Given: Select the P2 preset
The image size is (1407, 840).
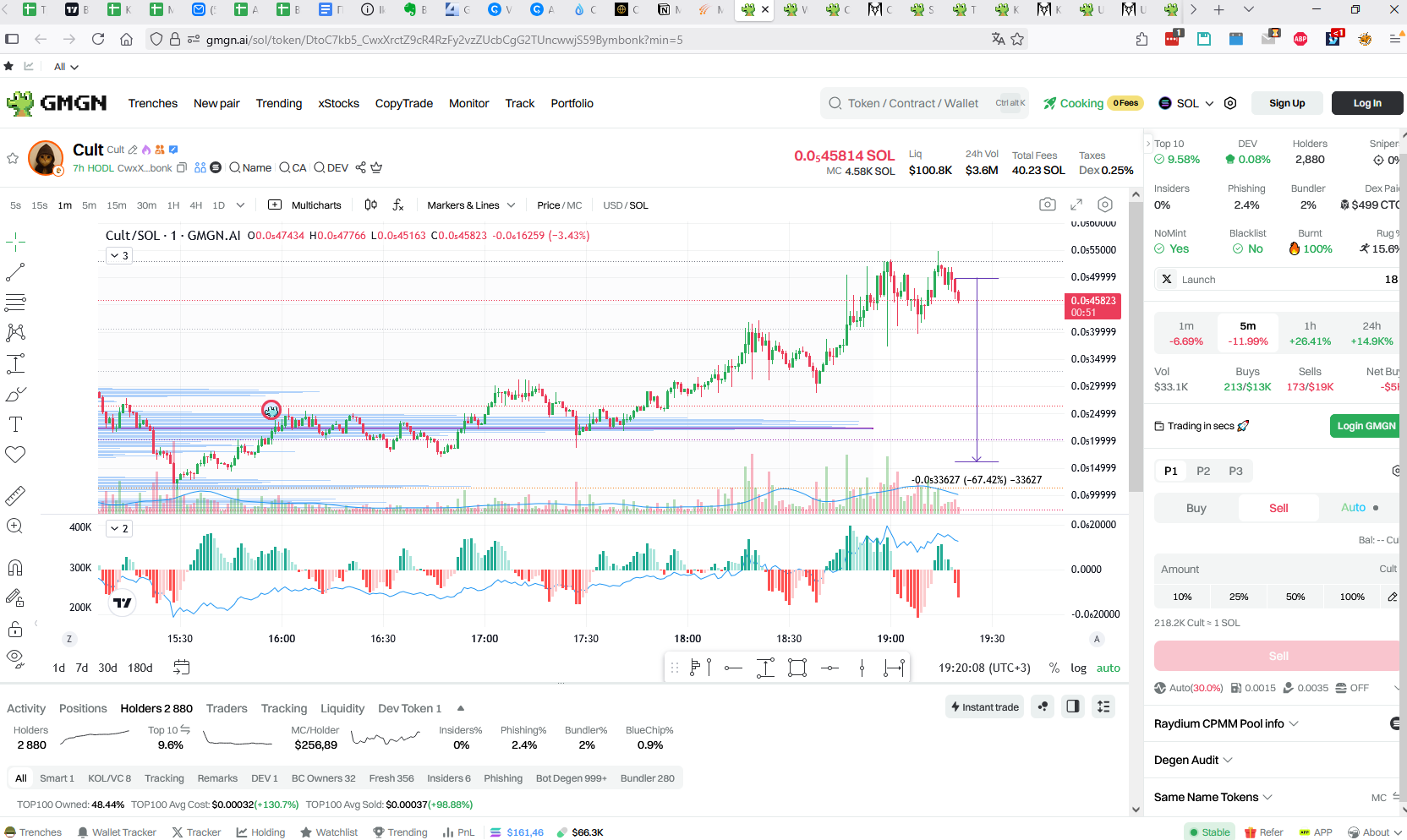Looking at the screenshot, I should pos(1203,471).
